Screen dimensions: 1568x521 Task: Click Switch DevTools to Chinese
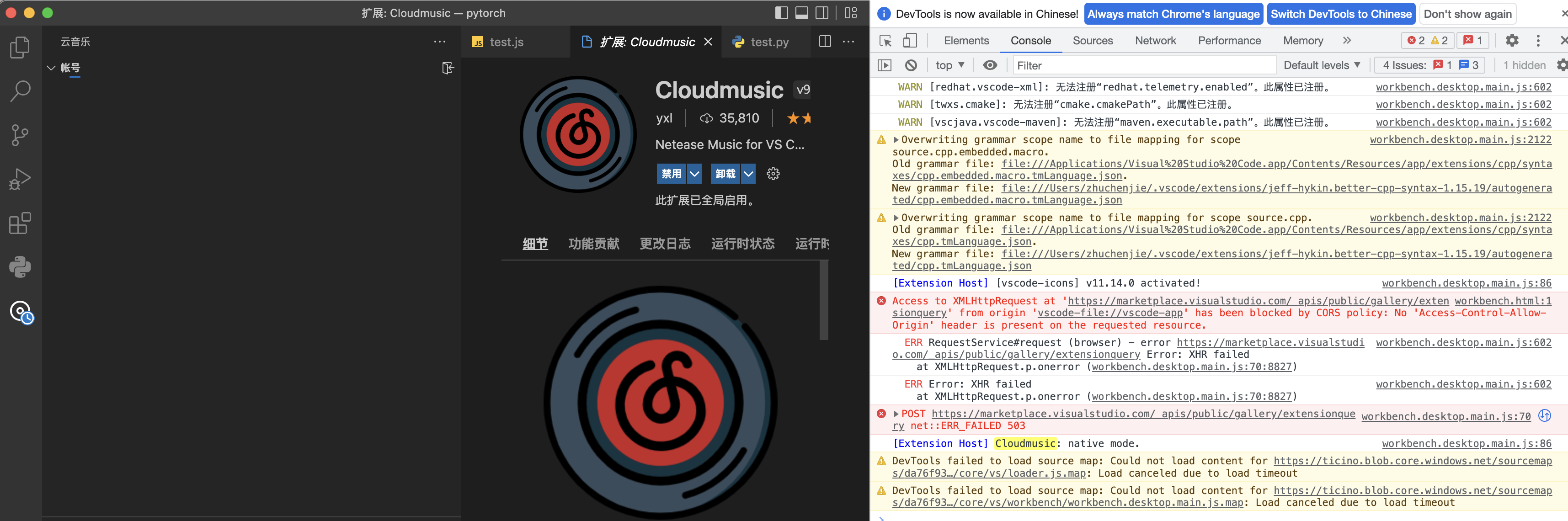pos(1341,14)
